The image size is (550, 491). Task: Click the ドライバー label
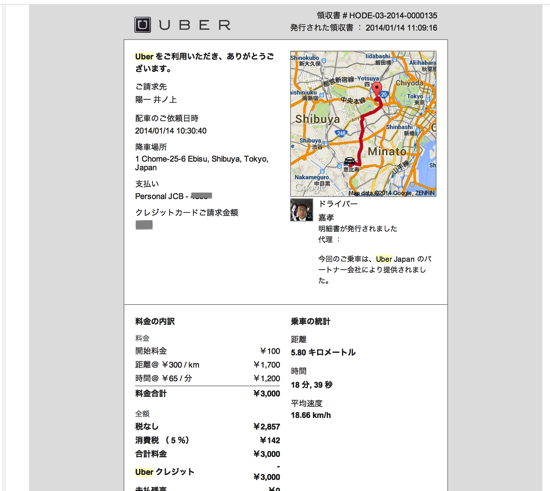click(338, 204)
